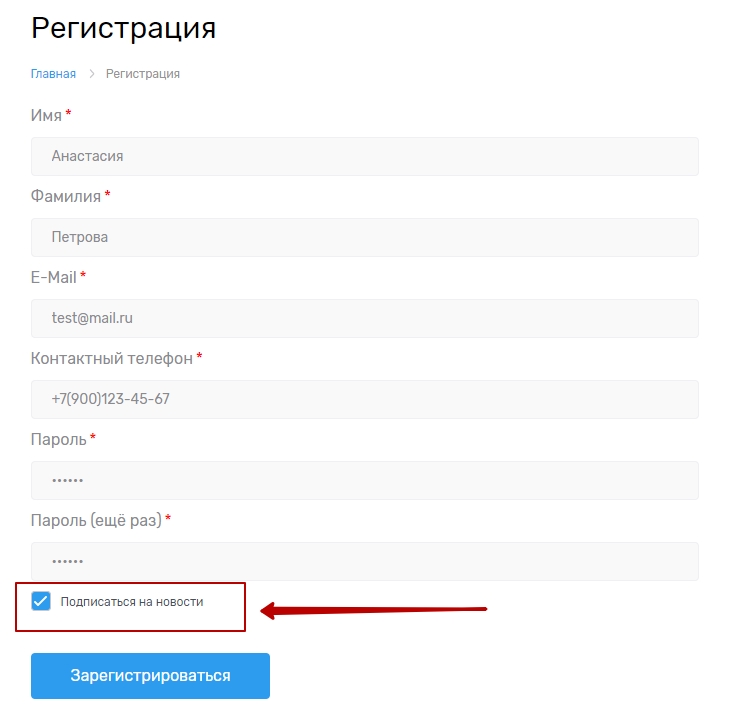Viewport: 740px width, 728px height.
Task: Click the breadcrumb chevron separator
Action: pyautogui.click(x=91, y=74)
